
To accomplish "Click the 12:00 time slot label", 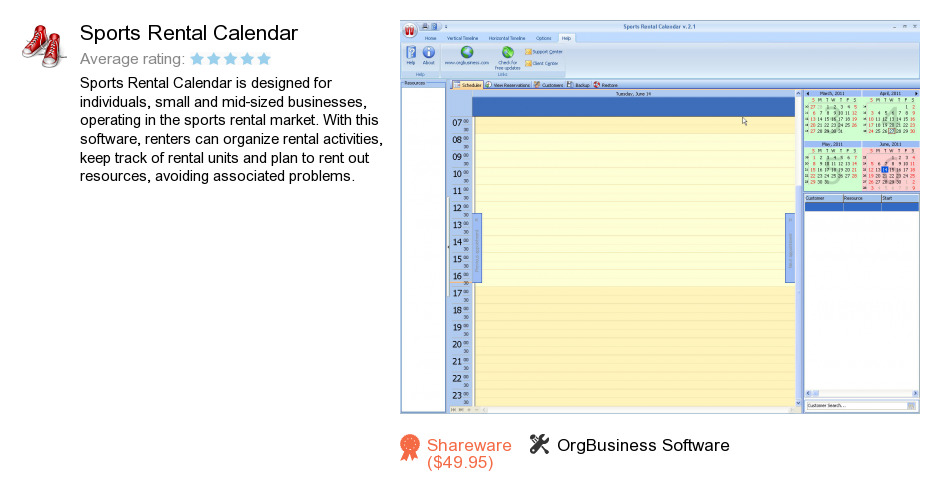I will pos(459,208).
